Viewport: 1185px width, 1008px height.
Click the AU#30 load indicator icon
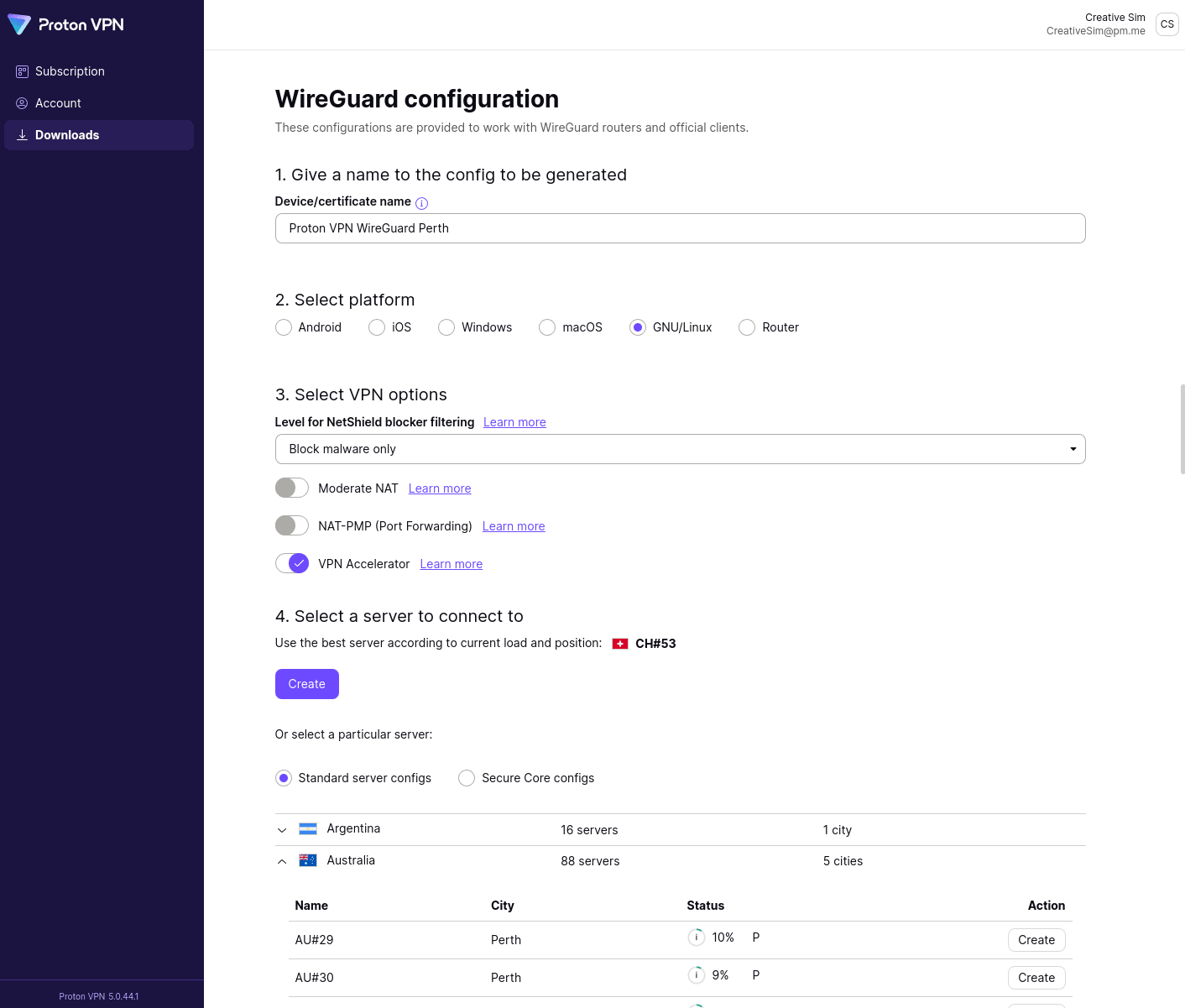coord(697,975)
